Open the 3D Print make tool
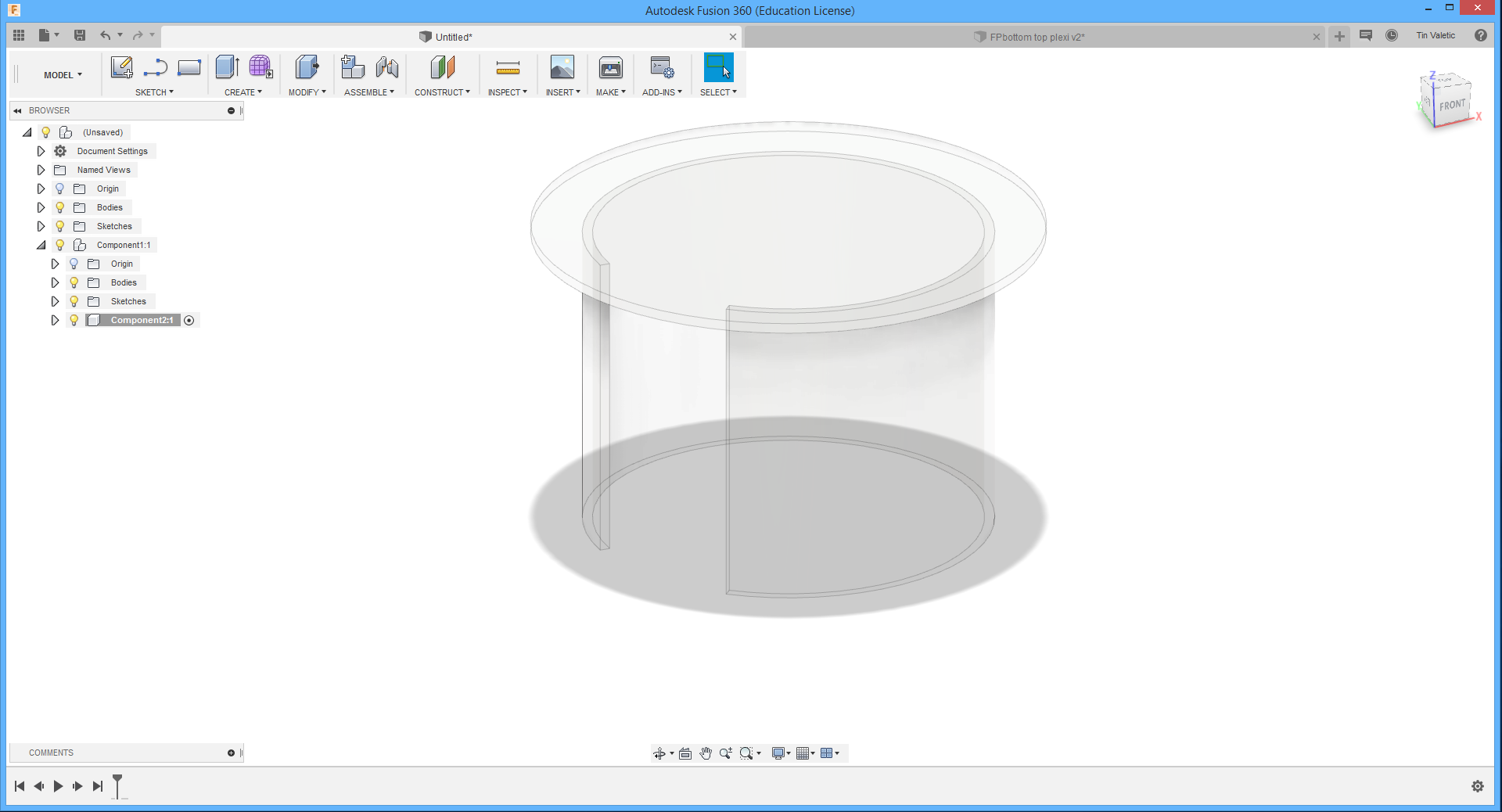1502x812 pixels. 610,68
